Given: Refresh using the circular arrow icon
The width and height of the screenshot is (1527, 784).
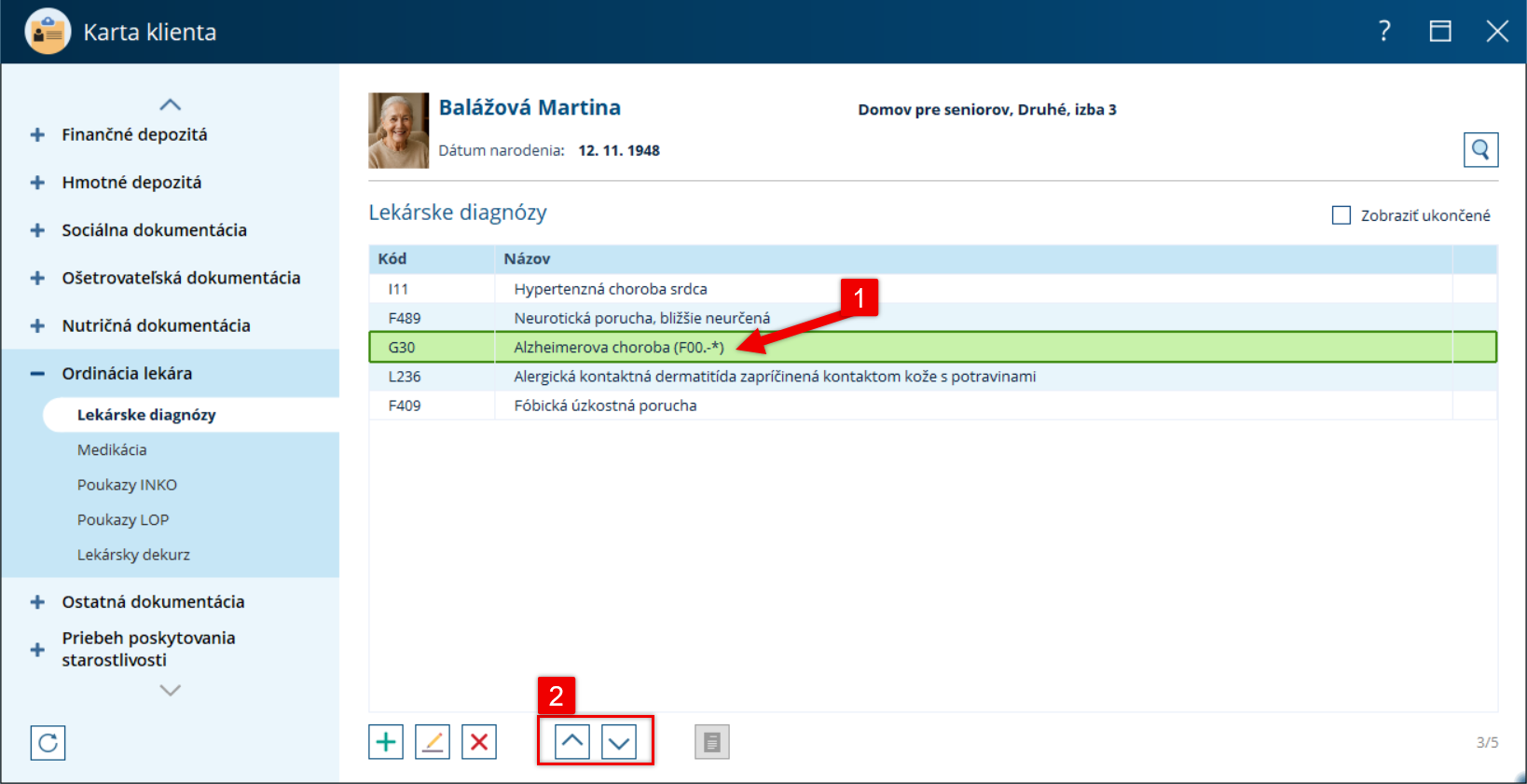Looking at the screenshot, I should (48, 743).
